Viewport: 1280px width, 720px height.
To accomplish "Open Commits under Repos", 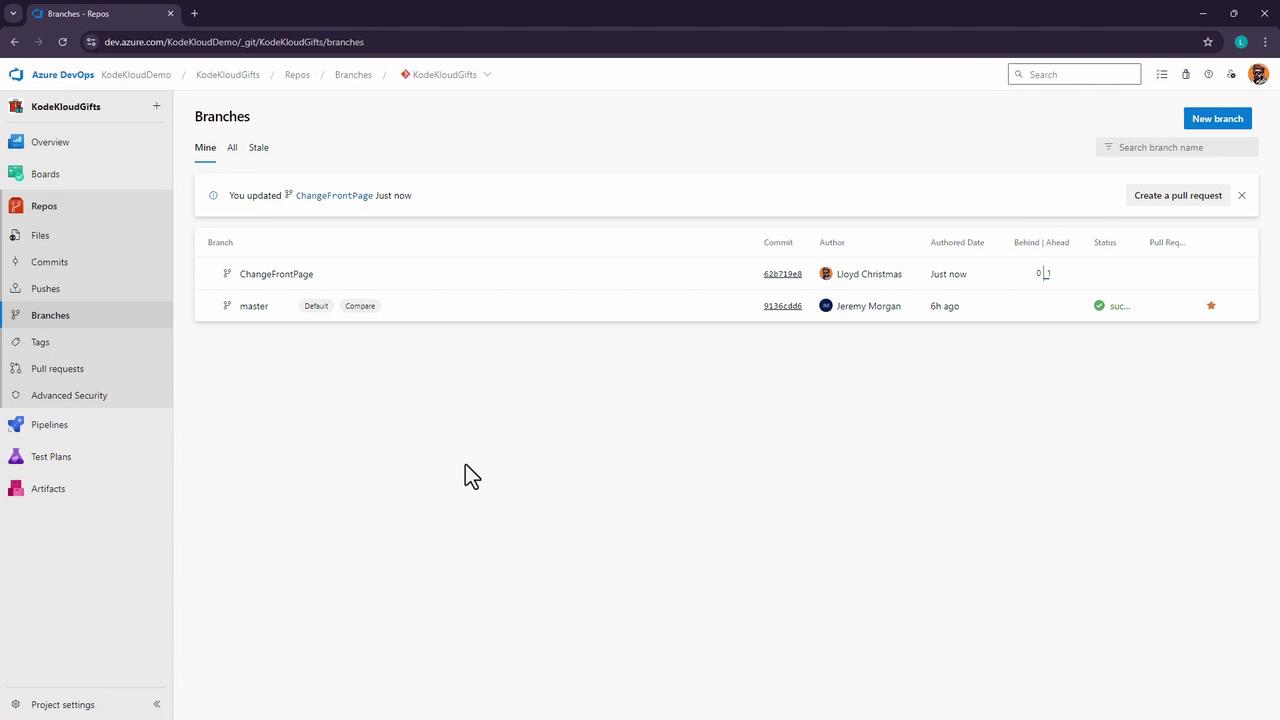I will (x=49, y=262).
